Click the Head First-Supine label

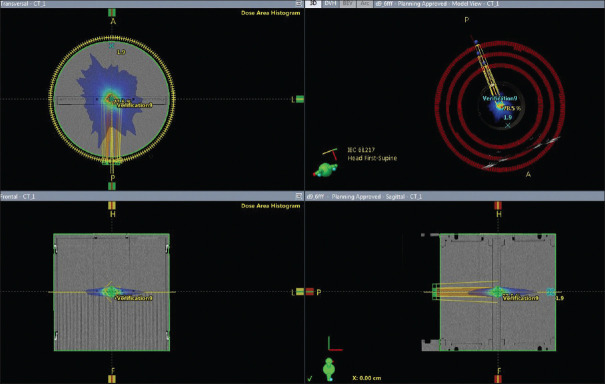coord(372,158)
